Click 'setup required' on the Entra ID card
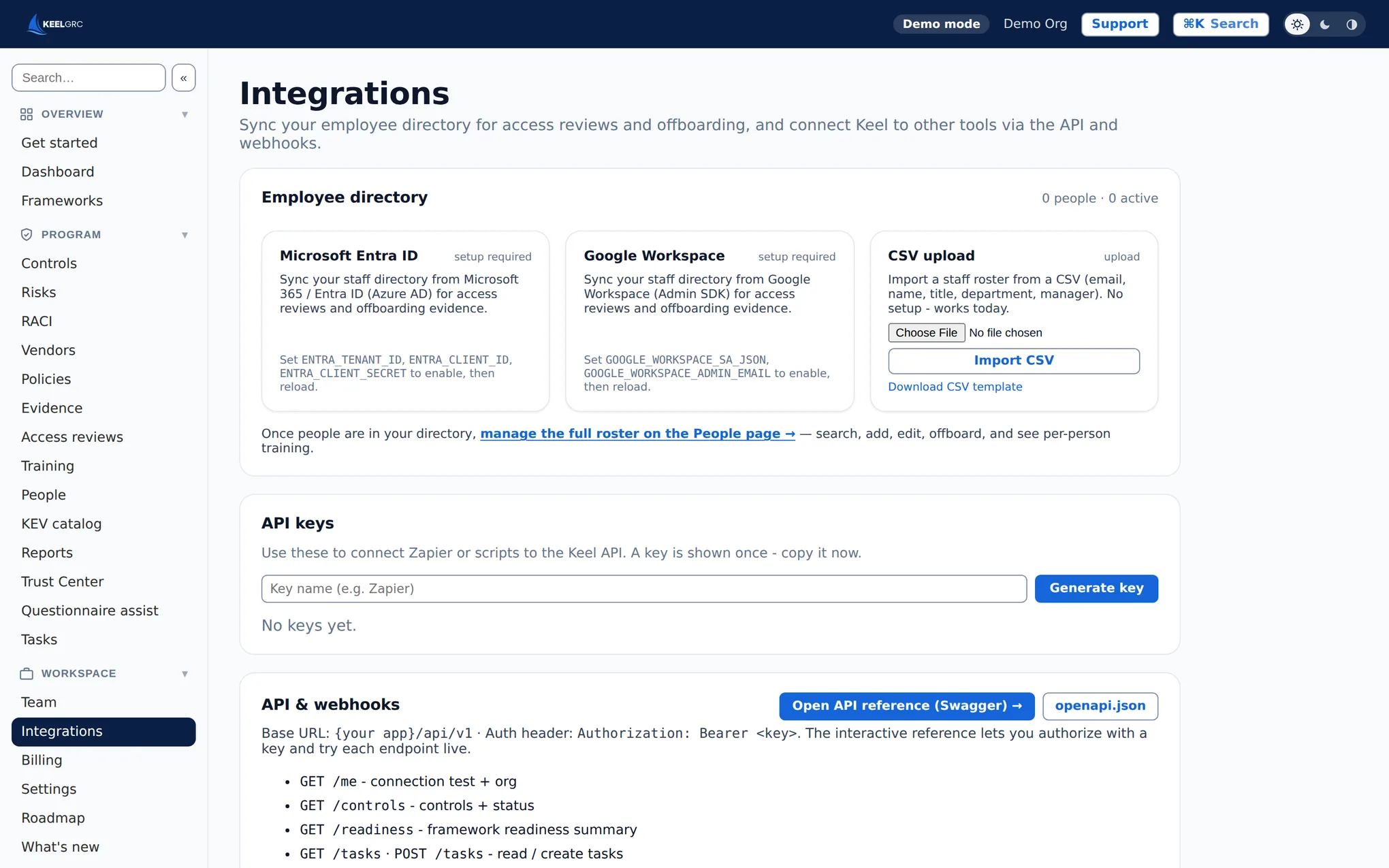Viewport: 1389px width, 868px height. pos(492,257)
